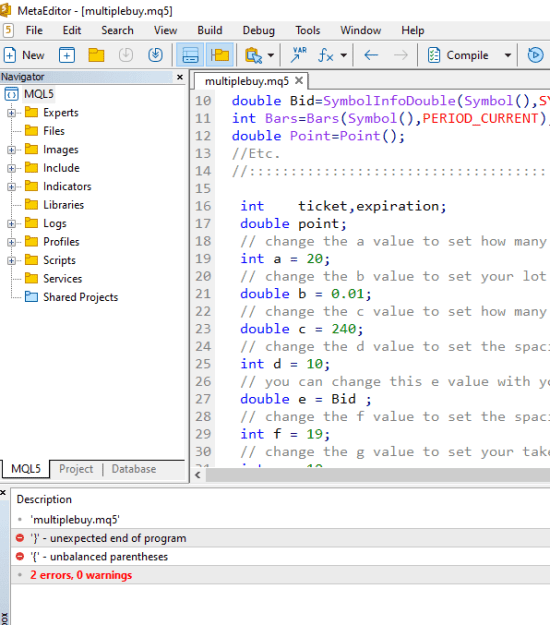Select the 'multiplebuy.mq5' log row
The height and width of the screenshot is (625, 550).
coord(280,520)
